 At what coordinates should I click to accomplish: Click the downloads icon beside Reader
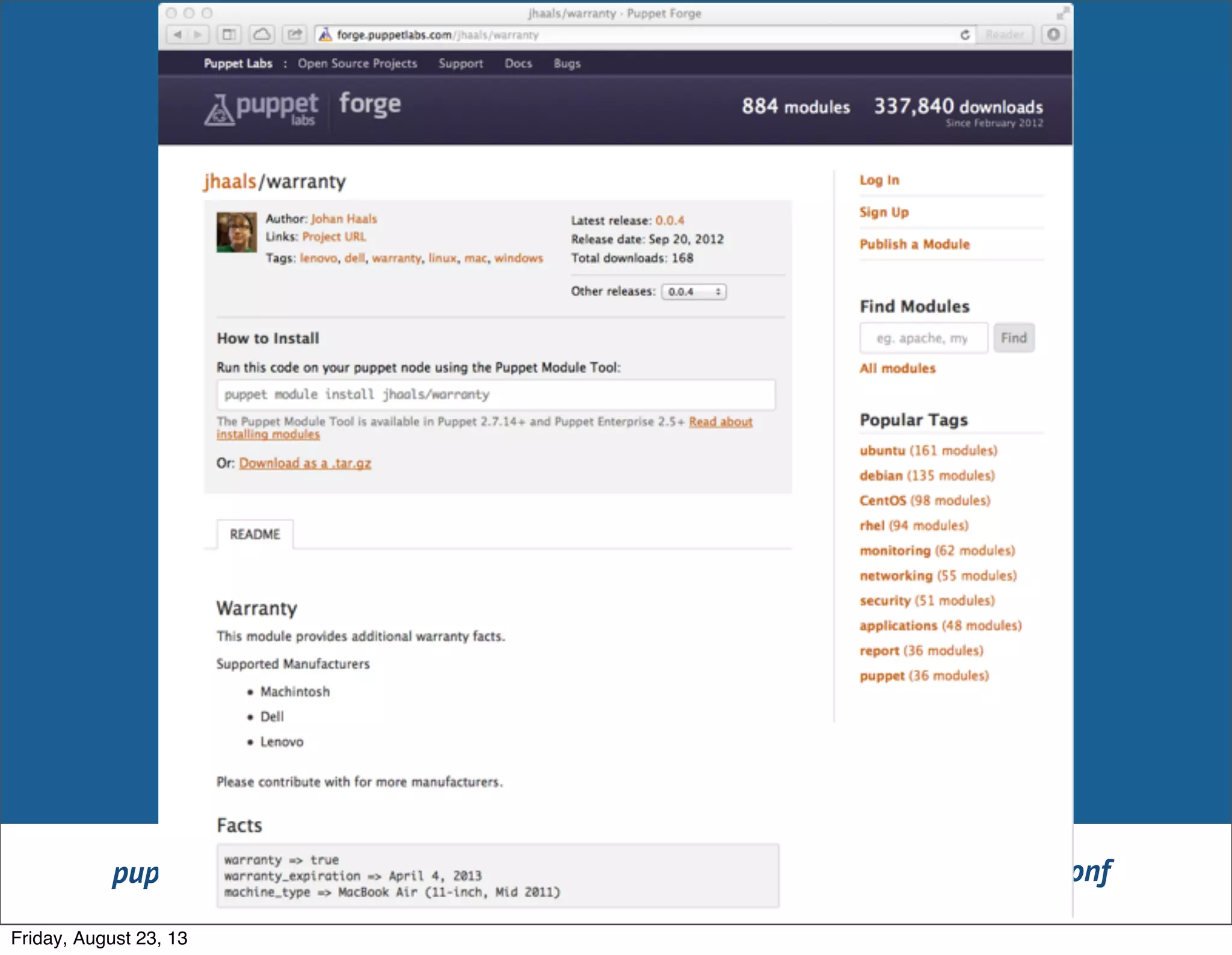click(x=1053, y=35)
